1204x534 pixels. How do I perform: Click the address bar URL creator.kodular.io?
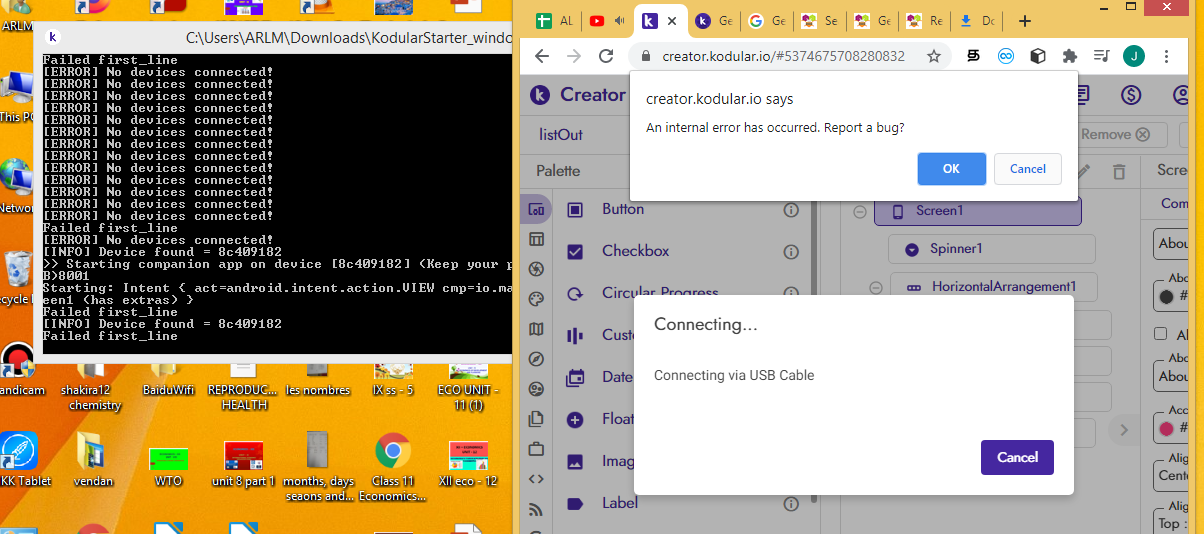pyautogui.click(x=783, y=56)
